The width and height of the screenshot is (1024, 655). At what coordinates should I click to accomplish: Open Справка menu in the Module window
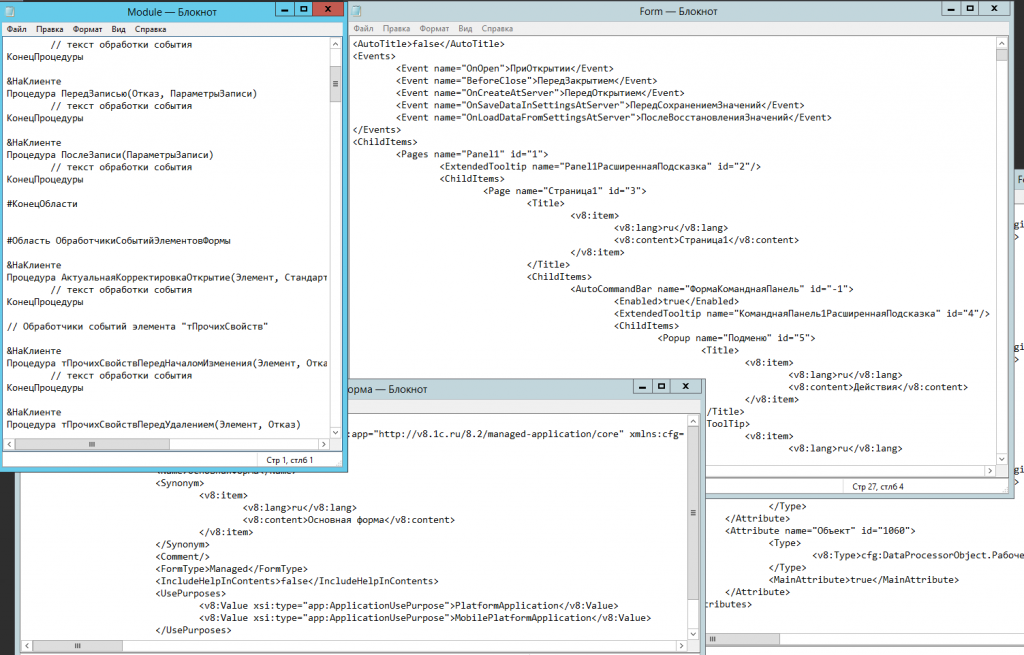pos(150,29)
